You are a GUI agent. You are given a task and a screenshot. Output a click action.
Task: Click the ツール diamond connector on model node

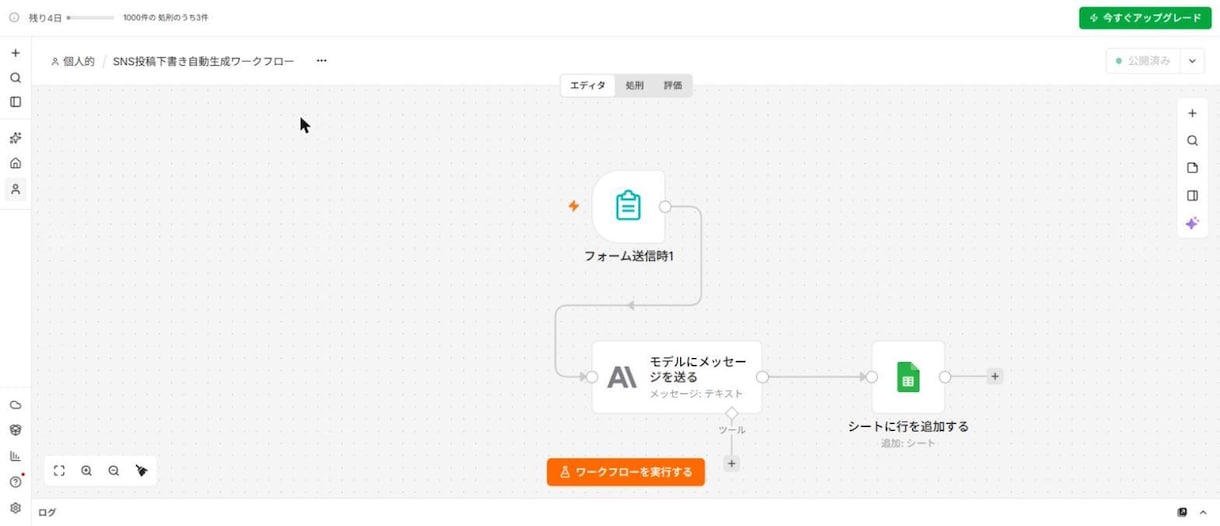click(731, 413)
